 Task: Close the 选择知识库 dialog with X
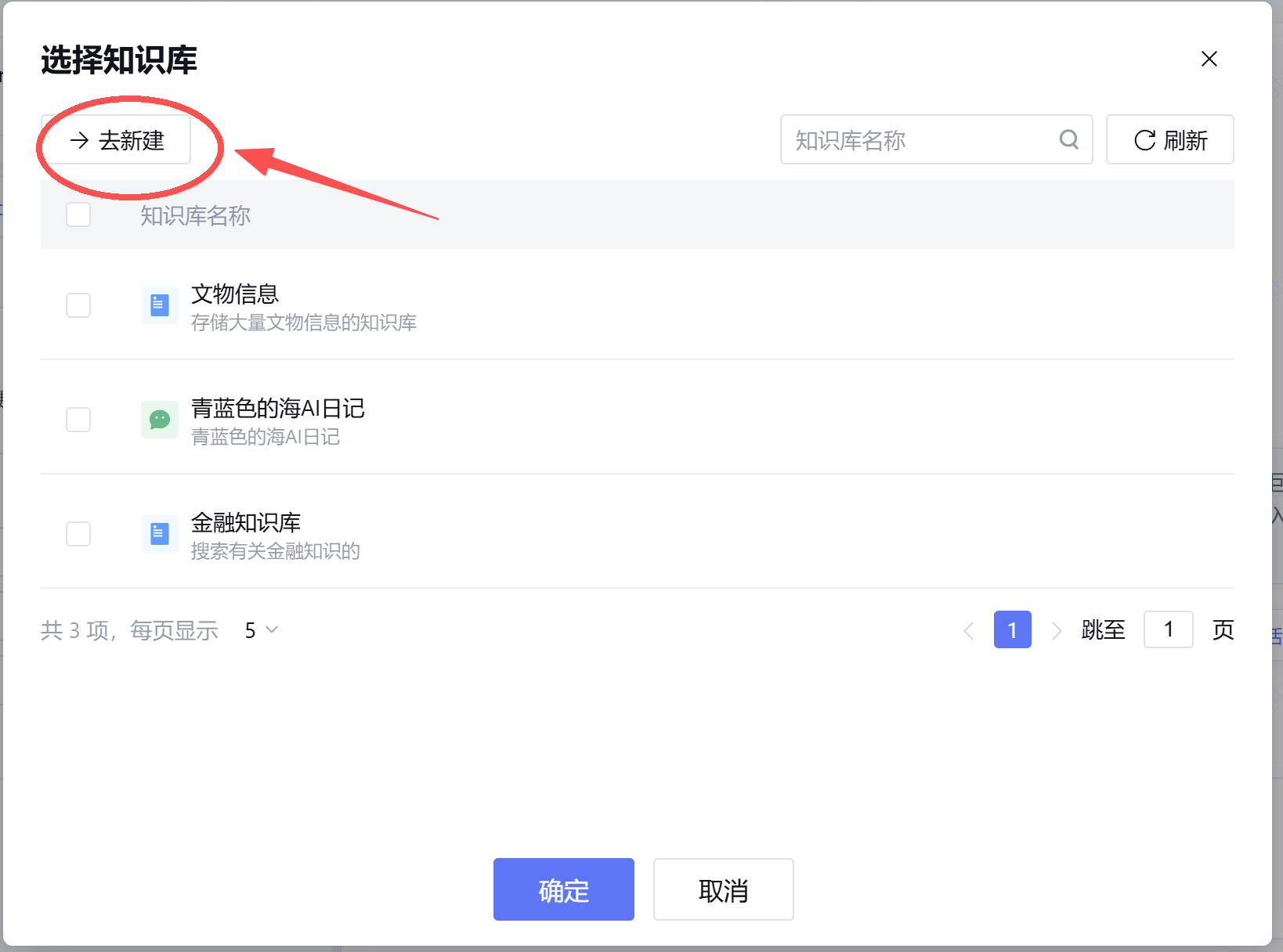1209,59
